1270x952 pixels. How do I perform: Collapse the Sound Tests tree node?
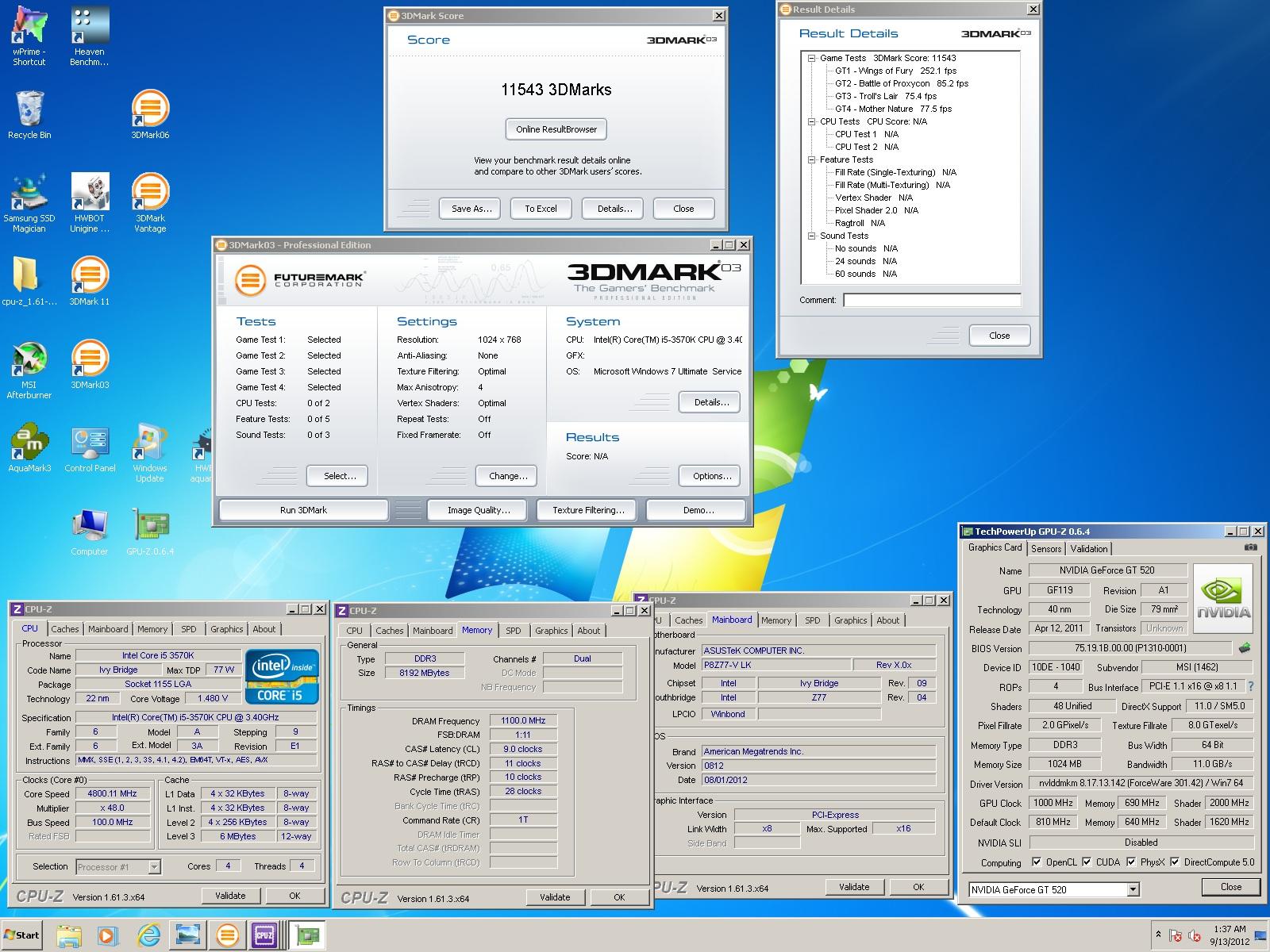(x=811, y=236)
